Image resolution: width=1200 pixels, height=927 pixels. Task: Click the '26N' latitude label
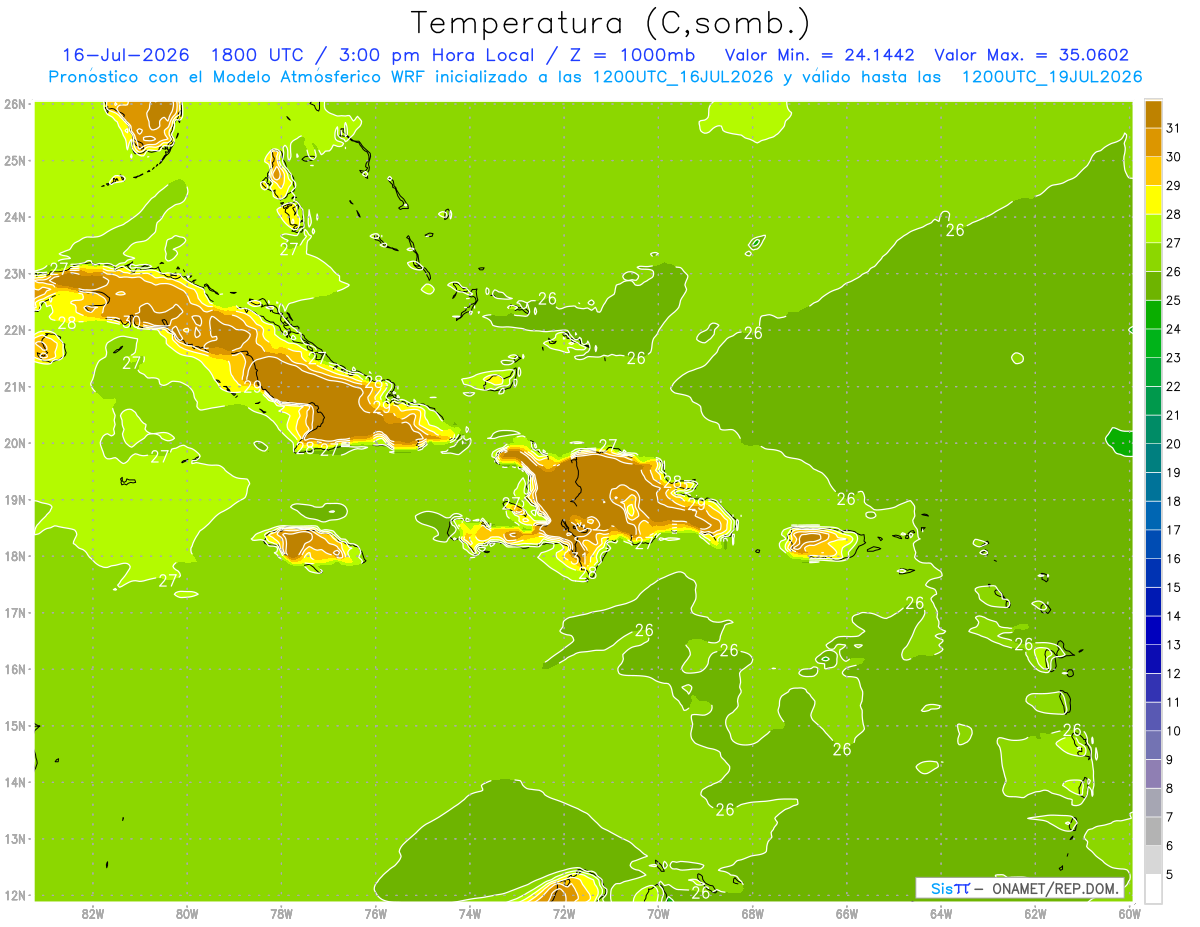tap(14, 103)
